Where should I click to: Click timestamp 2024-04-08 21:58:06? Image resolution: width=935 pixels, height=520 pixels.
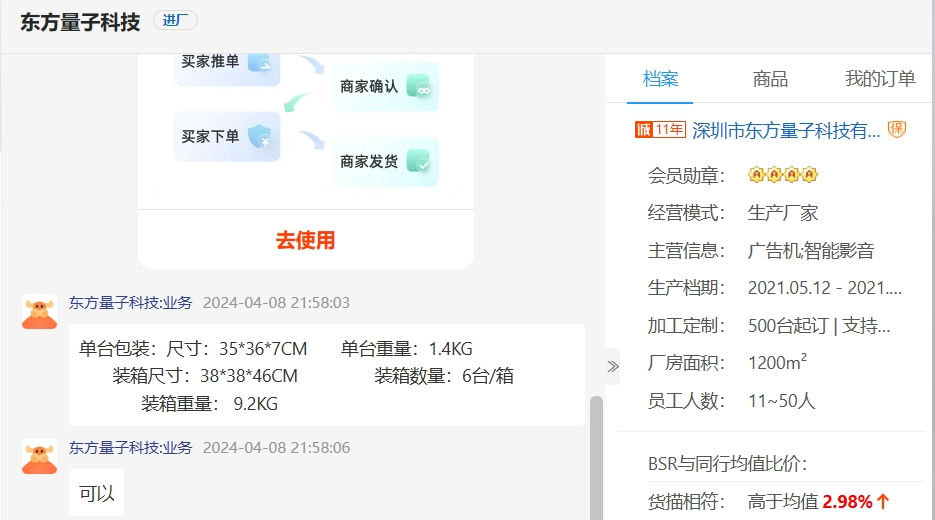276,448
